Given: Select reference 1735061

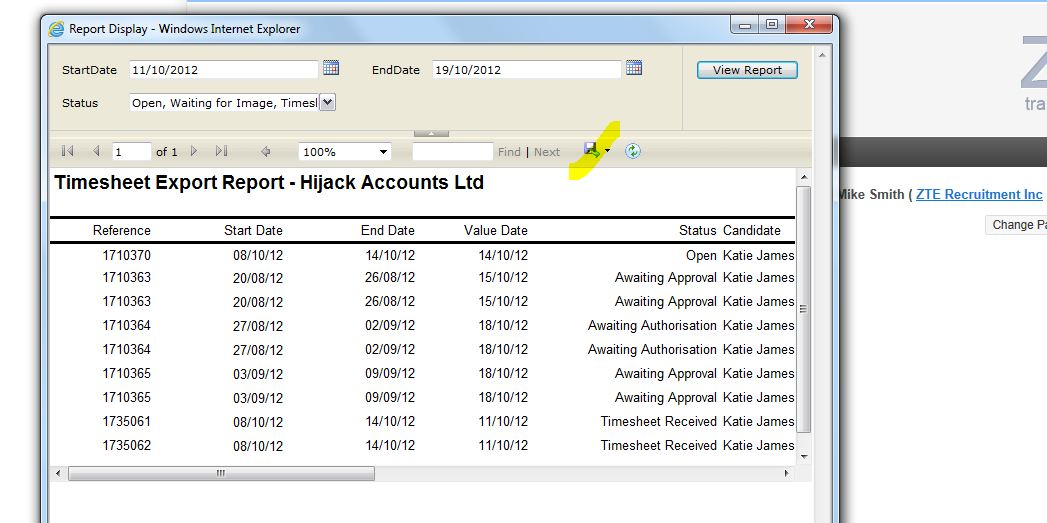Looking at the screenshot, I should click(x=126, y=421).
